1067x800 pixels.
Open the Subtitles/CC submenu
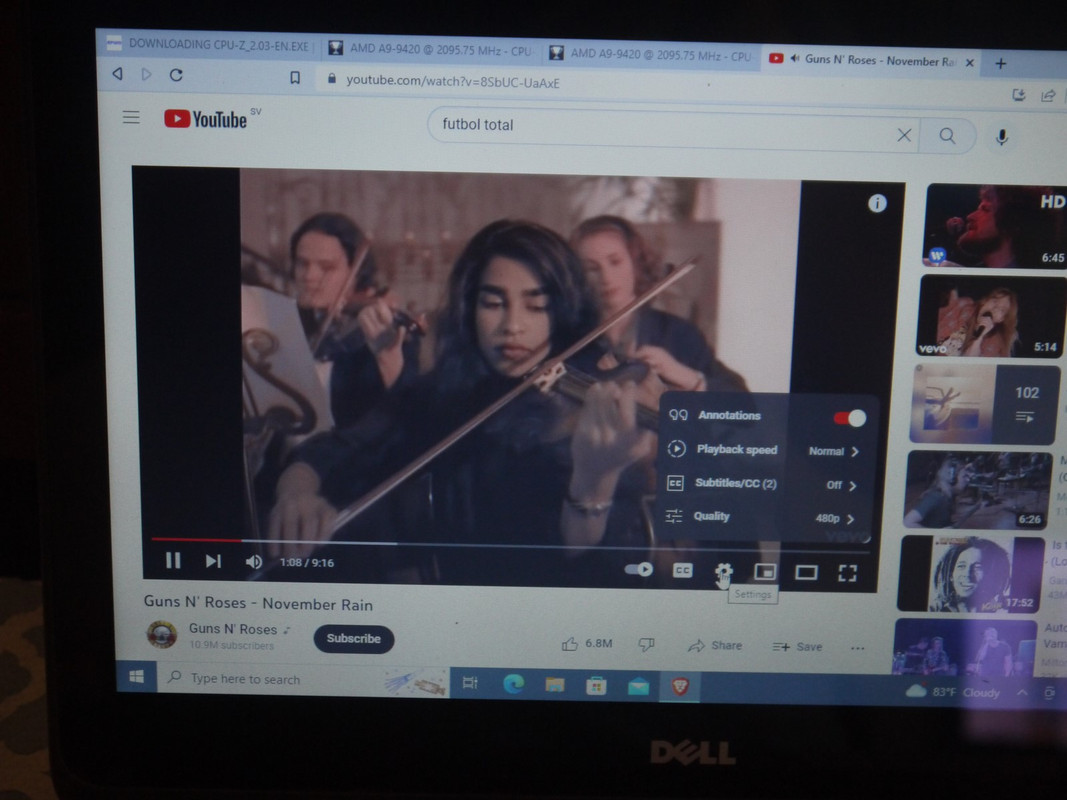click(762, 484)
